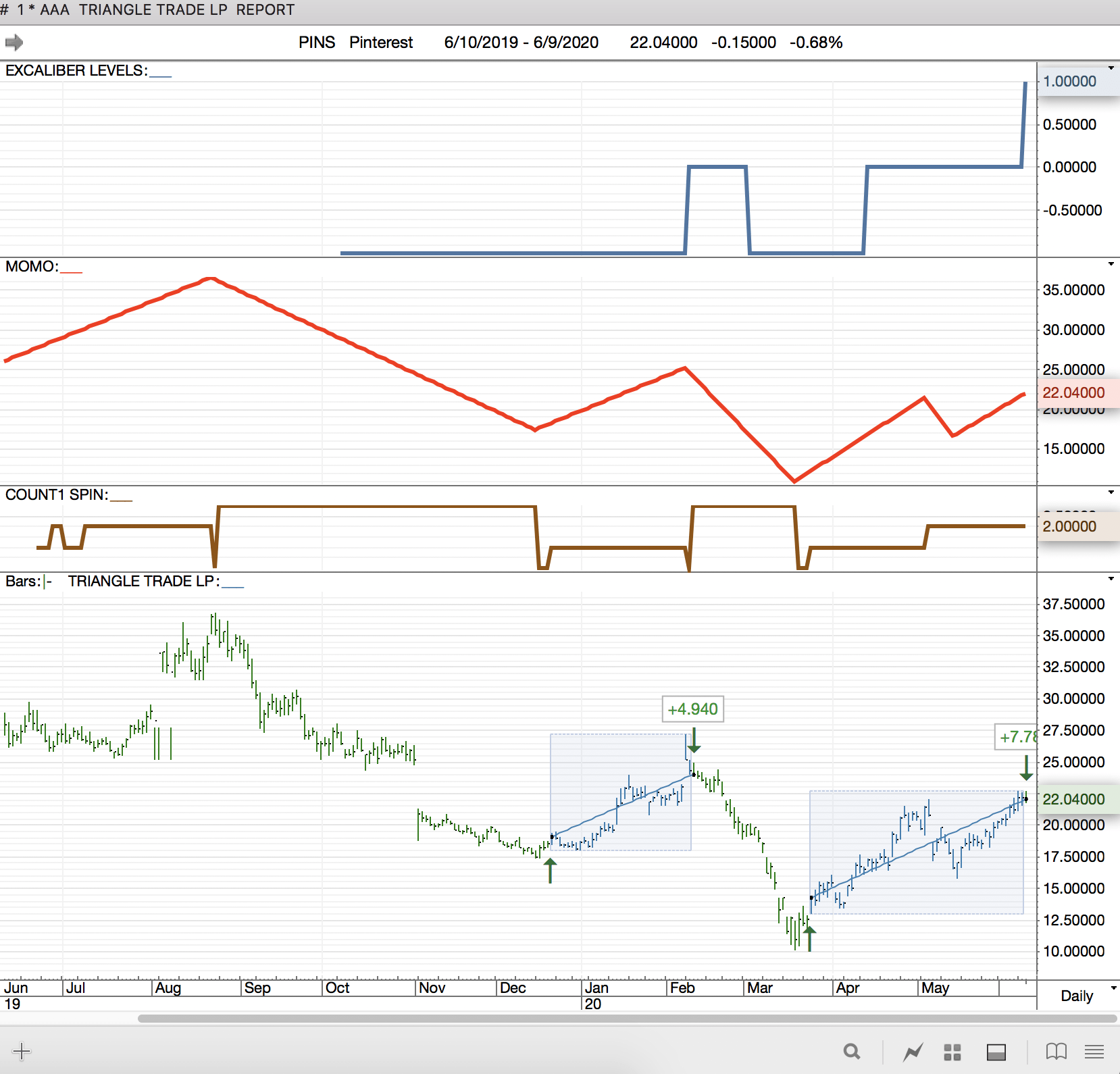Click the horizontal lines list icon
This screenshot has width=1120, height=1074.
click(x=1094, y=1052)
